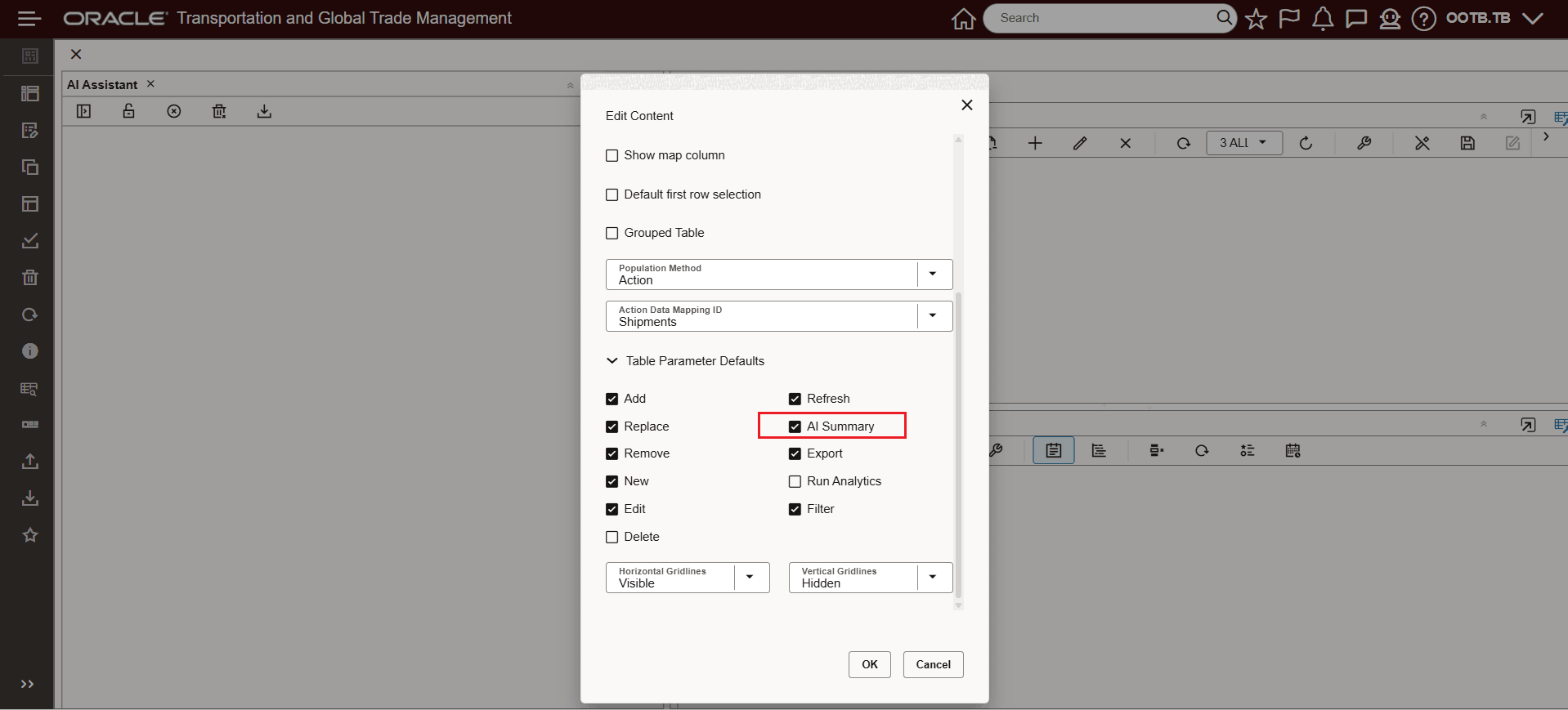Open the notifications bell
Screen dimensions: 1568x710
pyautogui.click(x=1323, y=18)
